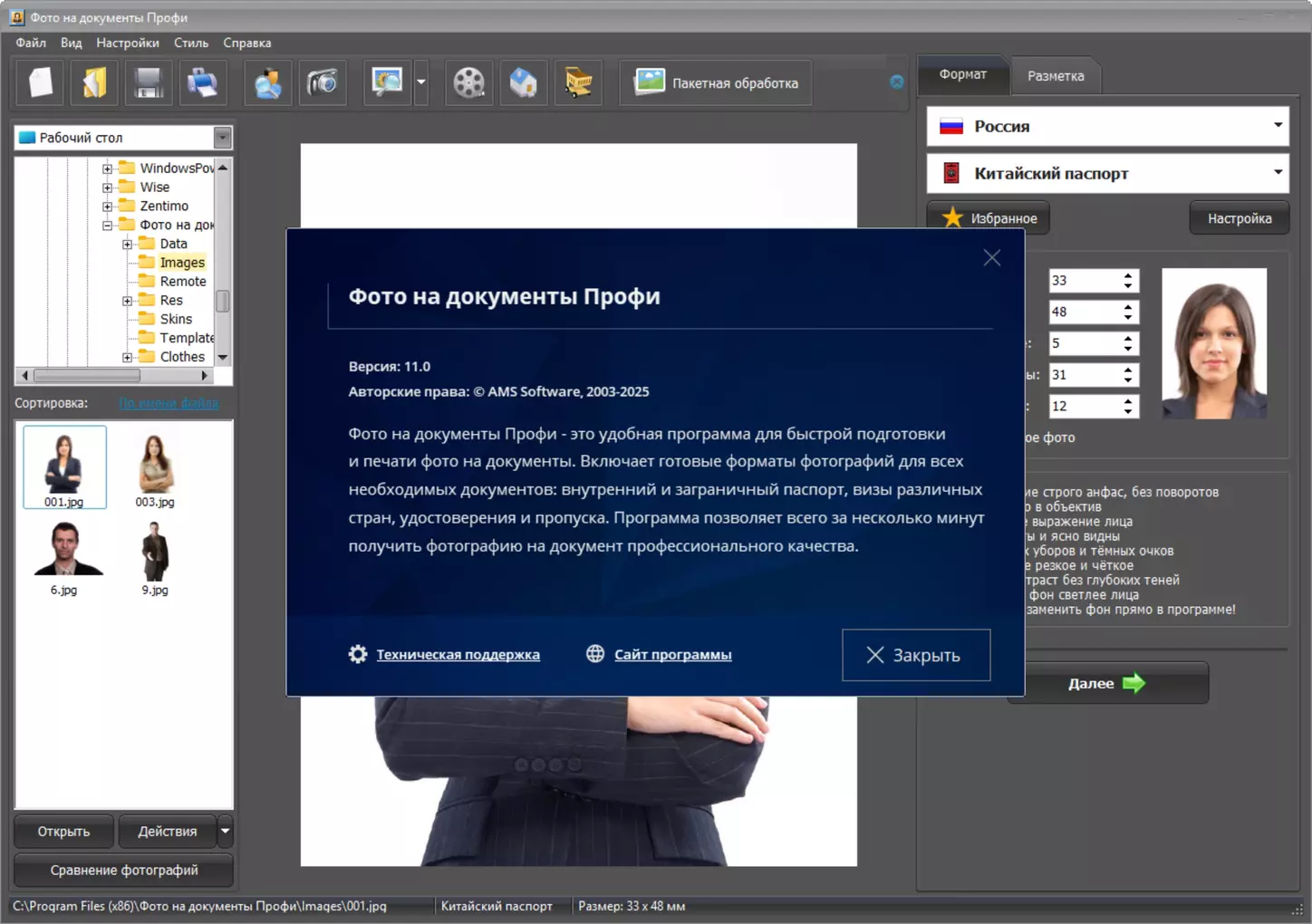
Task: Click the Настройка button
Action: point(1240,218)
